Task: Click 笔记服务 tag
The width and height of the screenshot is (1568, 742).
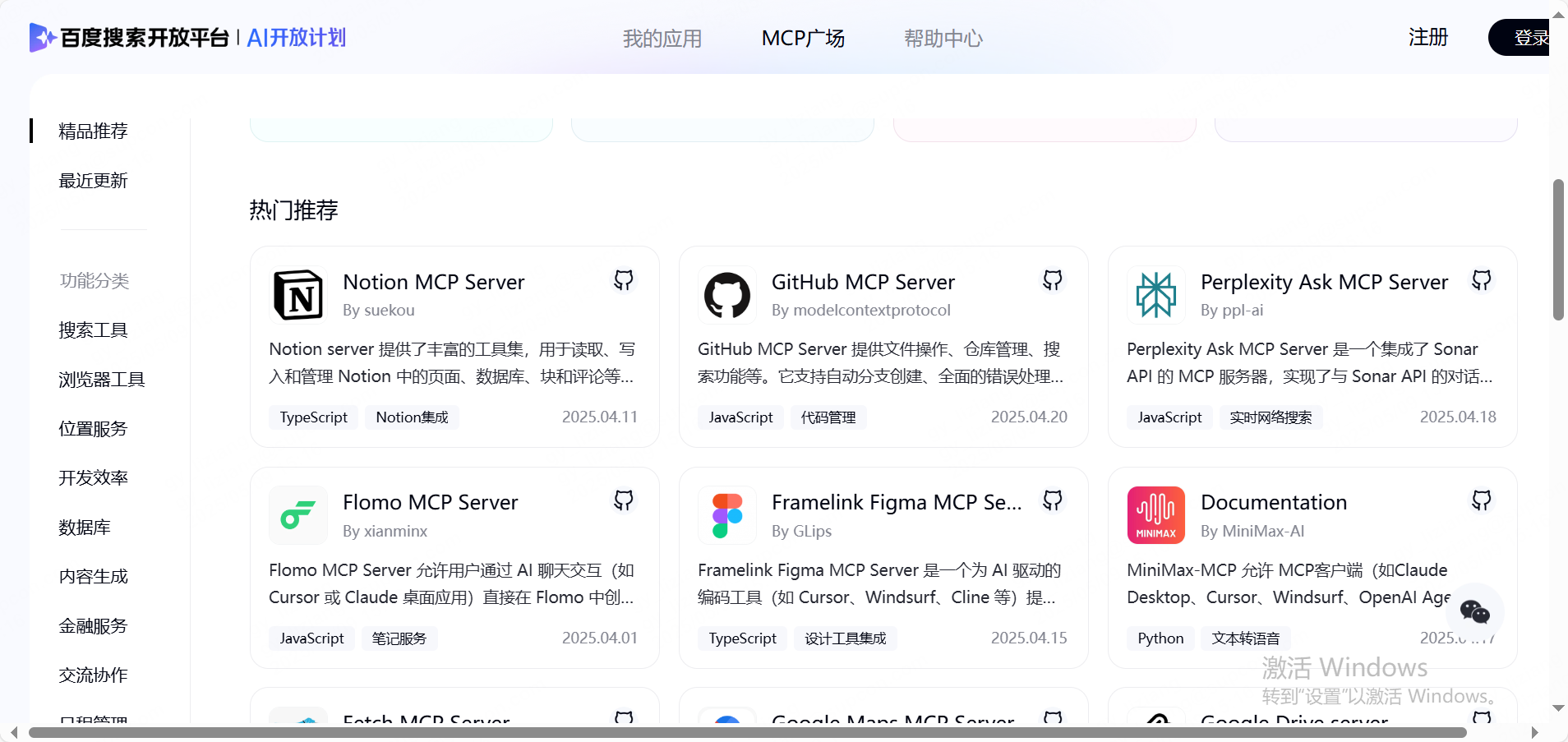Action: [399, 638]
